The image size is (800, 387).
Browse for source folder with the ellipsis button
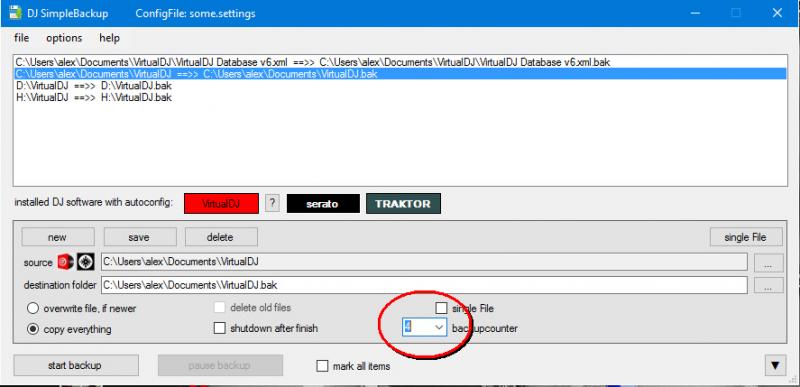768,263
